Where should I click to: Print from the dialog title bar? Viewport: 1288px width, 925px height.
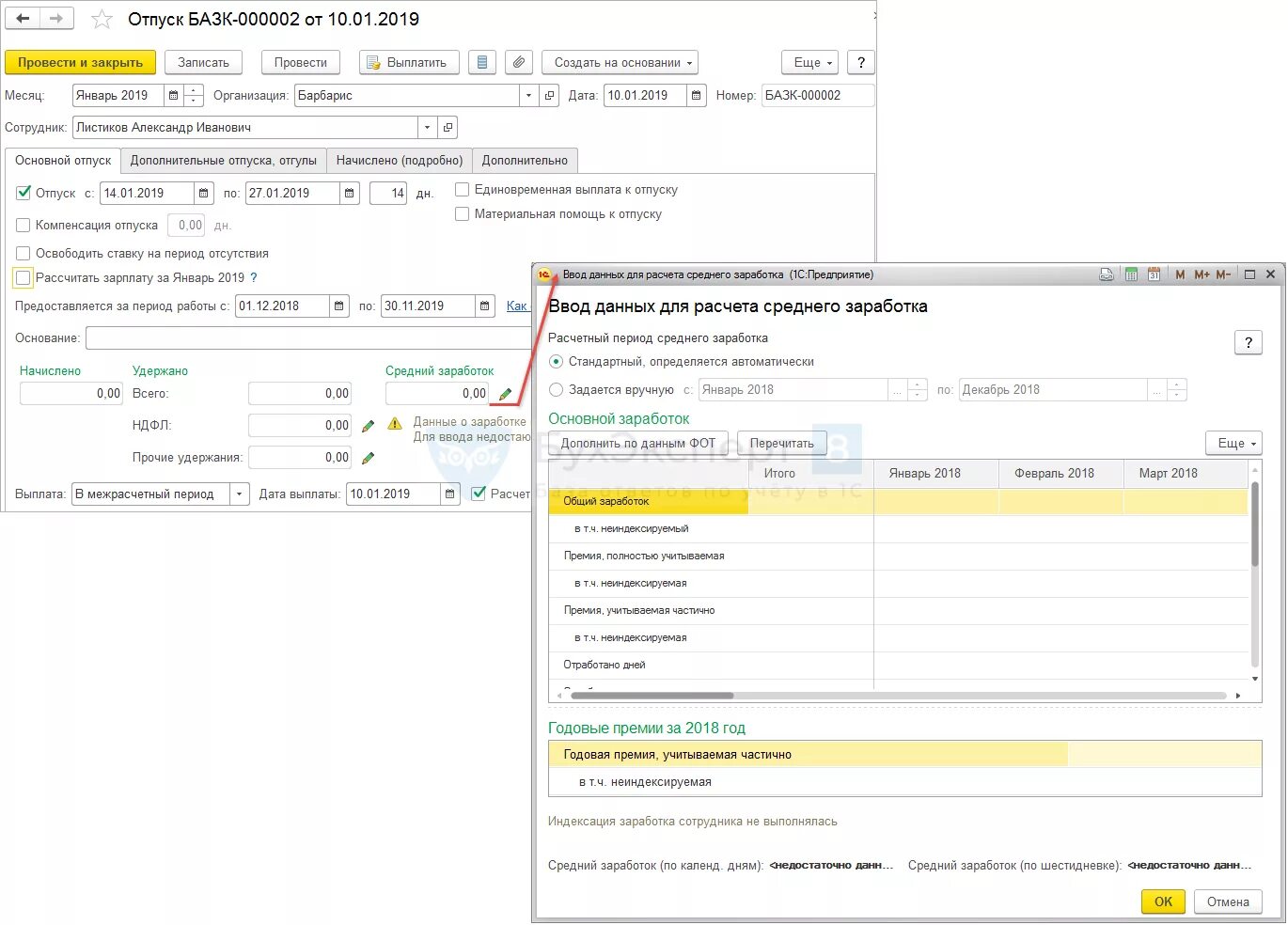[x=1107, y=274]
